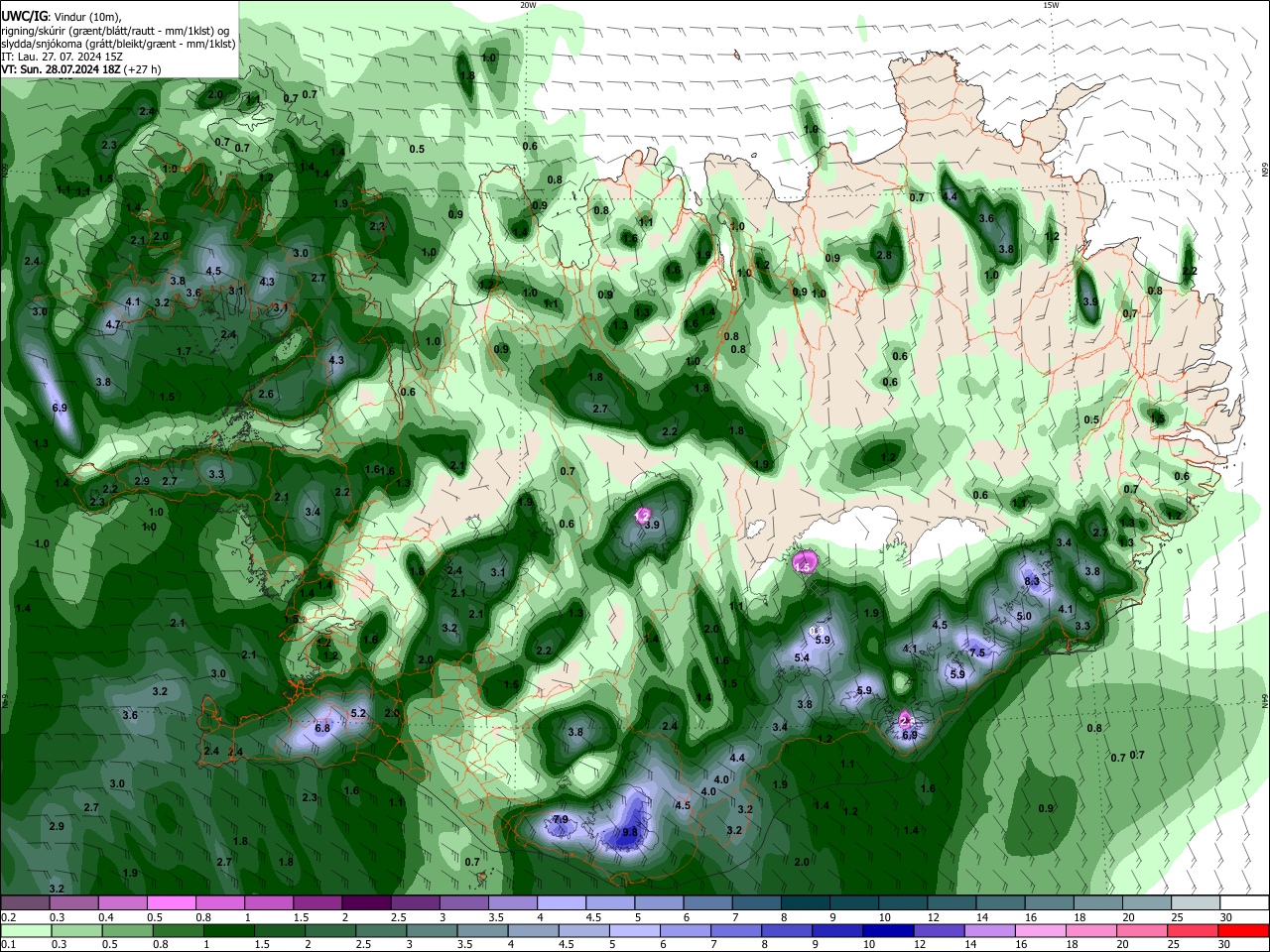Click the 'IT: Lau. 27. 07. 2024 15Z' line
This screenshot has width=1270, height=952.
[63, 57]
